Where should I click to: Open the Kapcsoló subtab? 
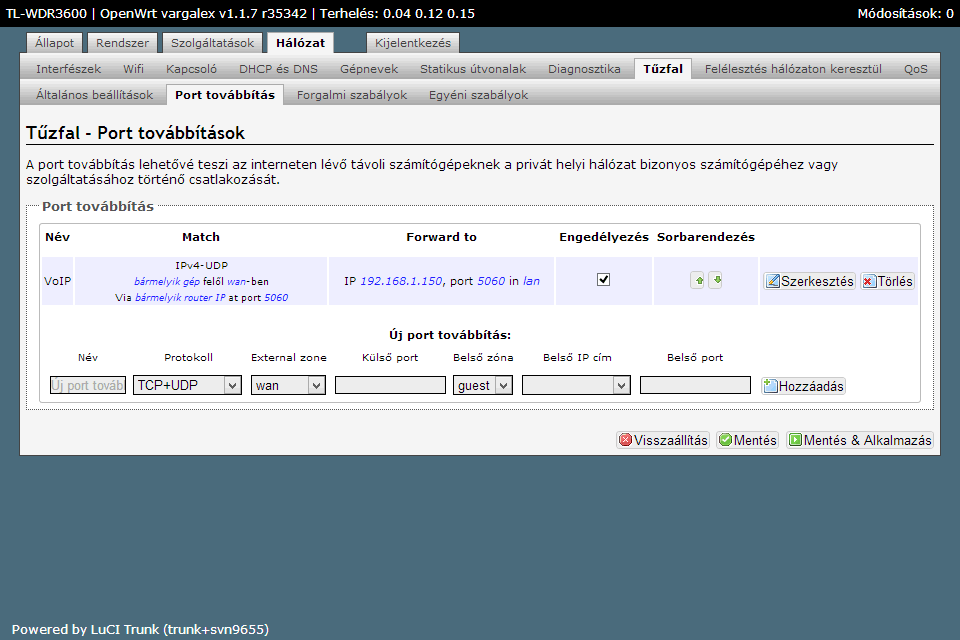[x=191, y=69]
